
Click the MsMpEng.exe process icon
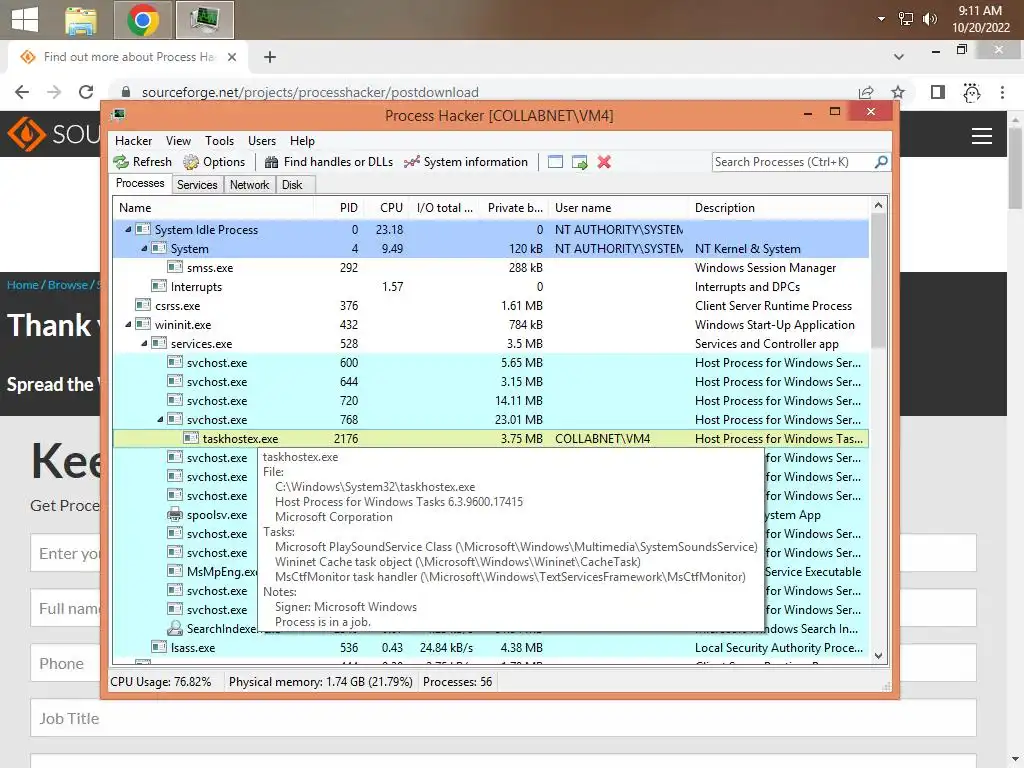[174, 571]
